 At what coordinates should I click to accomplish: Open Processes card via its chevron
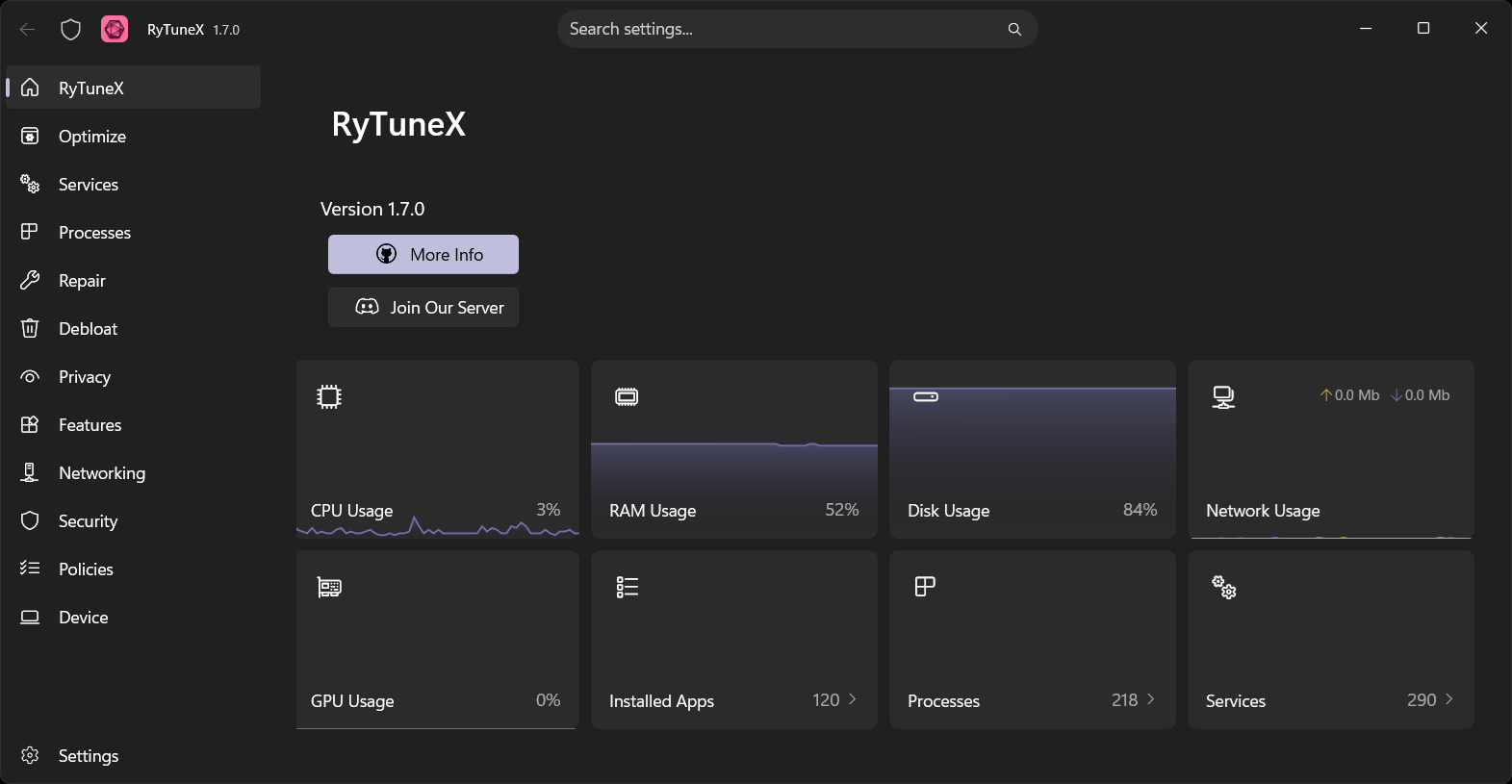pyautogui.click(x=1151, y=699)
